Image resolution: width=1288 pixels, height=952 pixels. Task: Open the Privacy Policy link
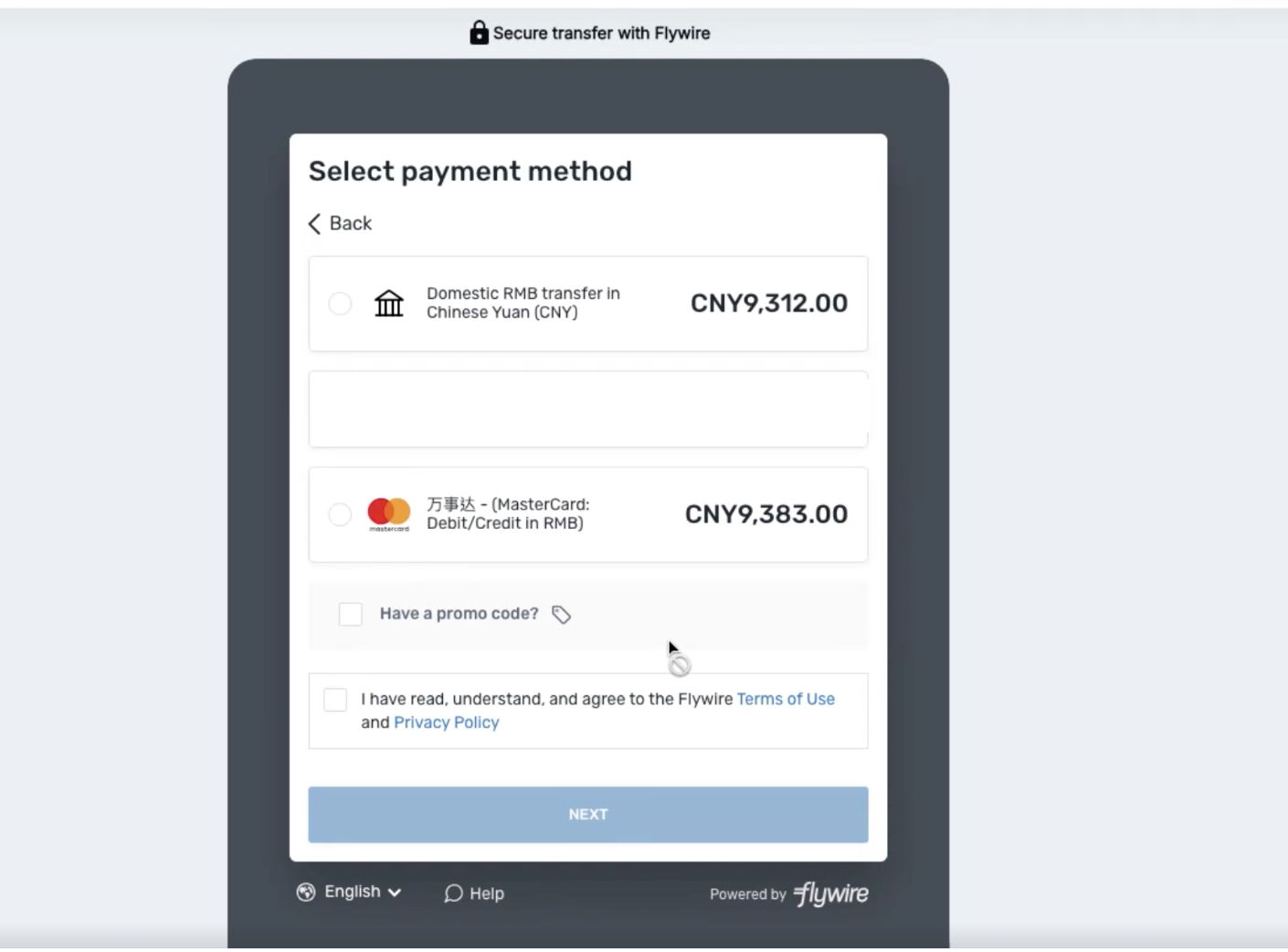pyautogui.click(x=446, y=723)
